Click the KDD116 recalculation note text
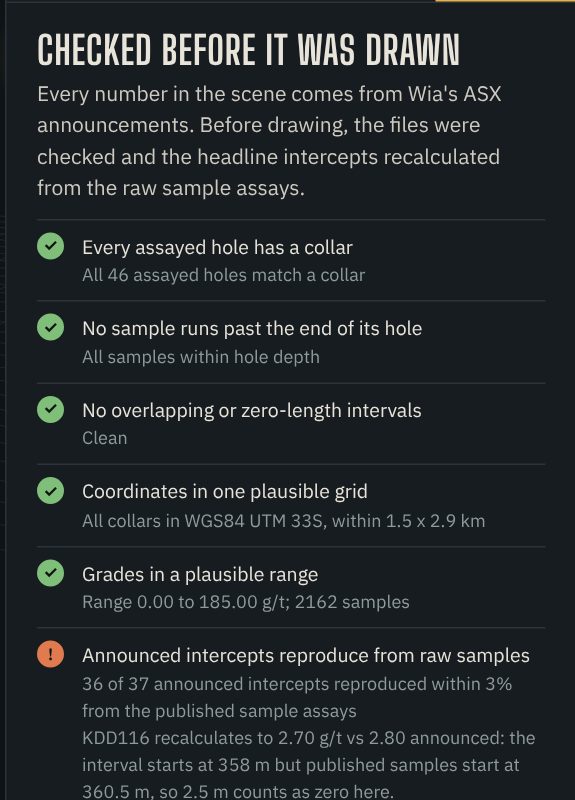Viewport: 575px width, 800px height. pos(309,765)
